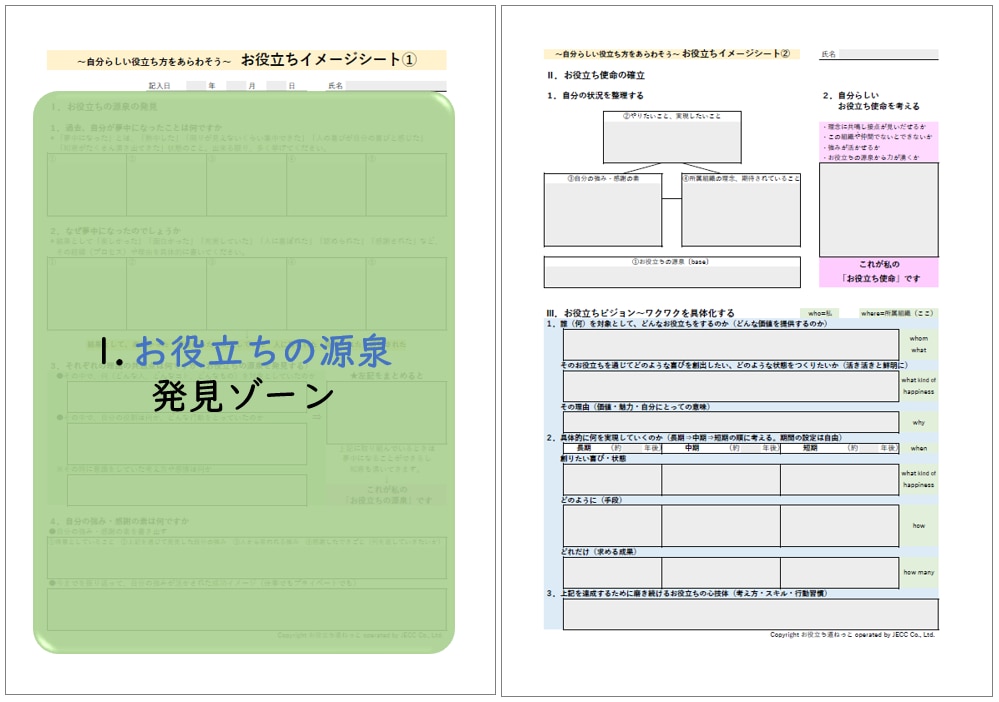The height and width of the screenshot is (702, 999).
Task: Click the 短期 period header cell
Action: coord(840,448)
